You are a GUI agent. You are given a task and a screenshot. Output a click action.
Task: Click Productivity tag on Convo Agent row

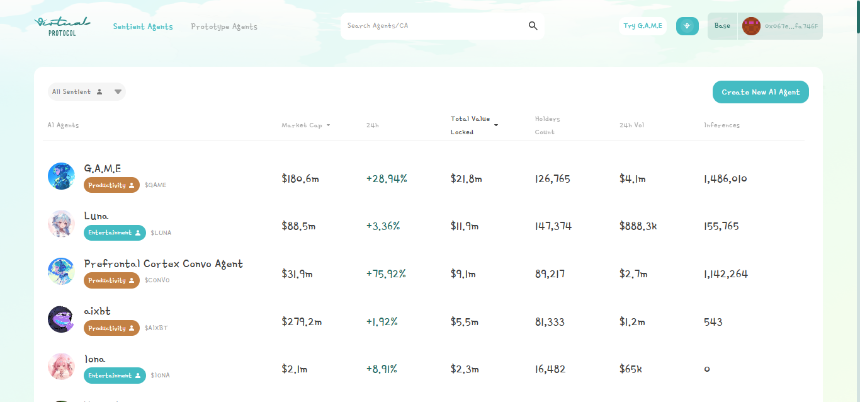point(111,280)
